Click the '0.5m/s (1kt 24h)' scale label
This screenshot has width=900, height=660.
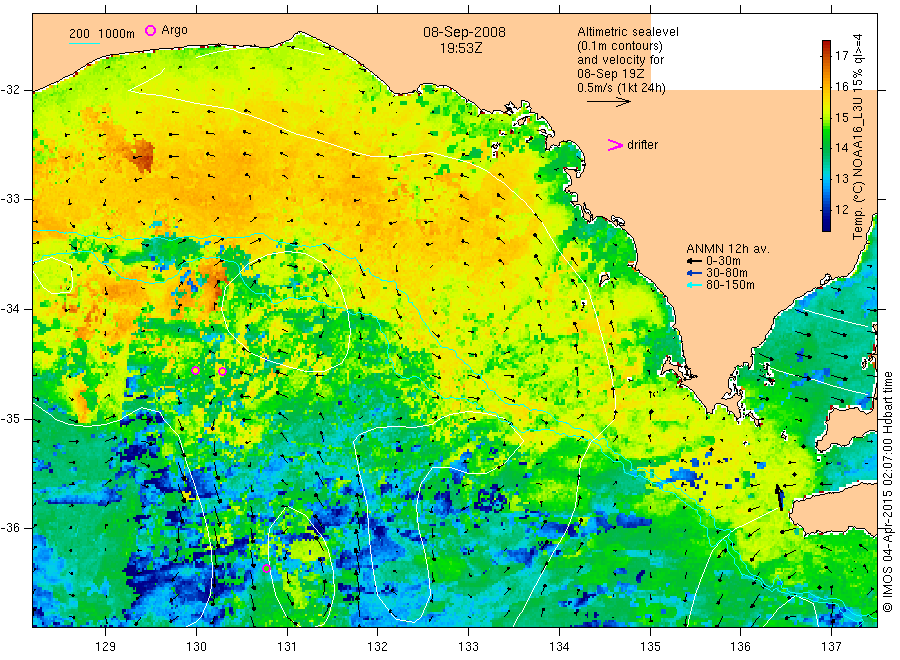pos(621,88)
